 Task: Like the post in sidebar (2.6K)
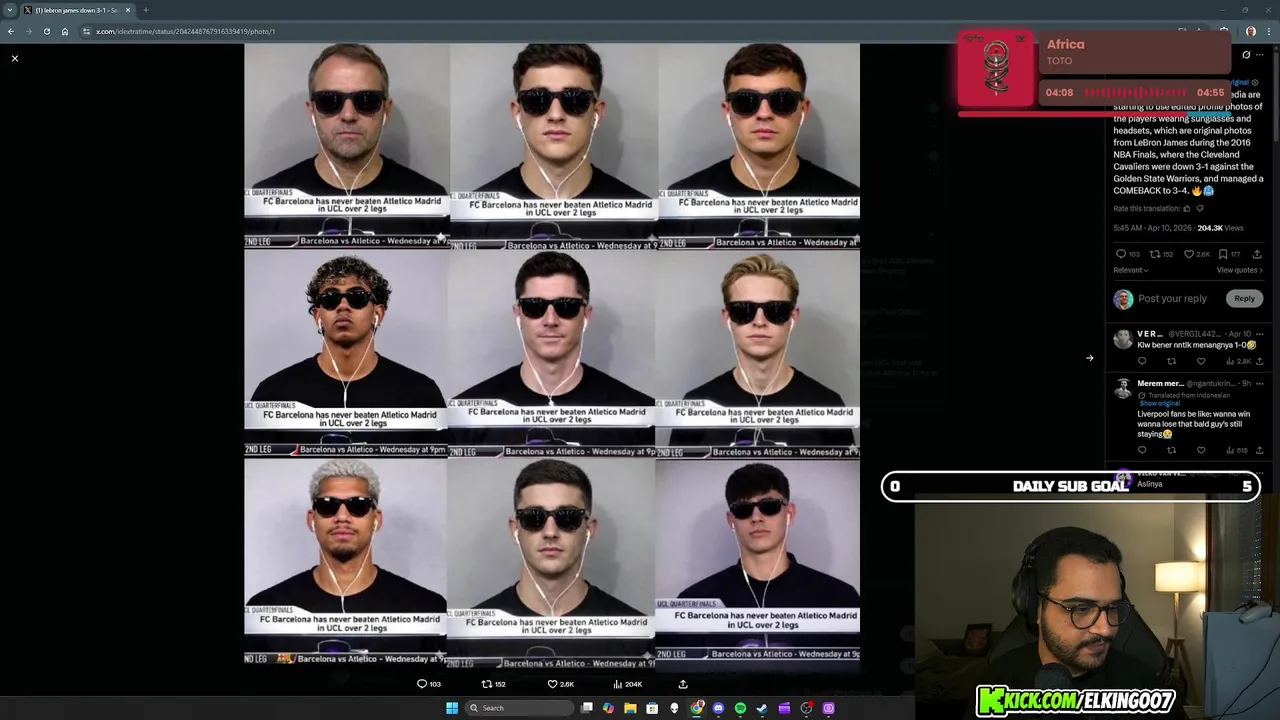click(1196, 254)
